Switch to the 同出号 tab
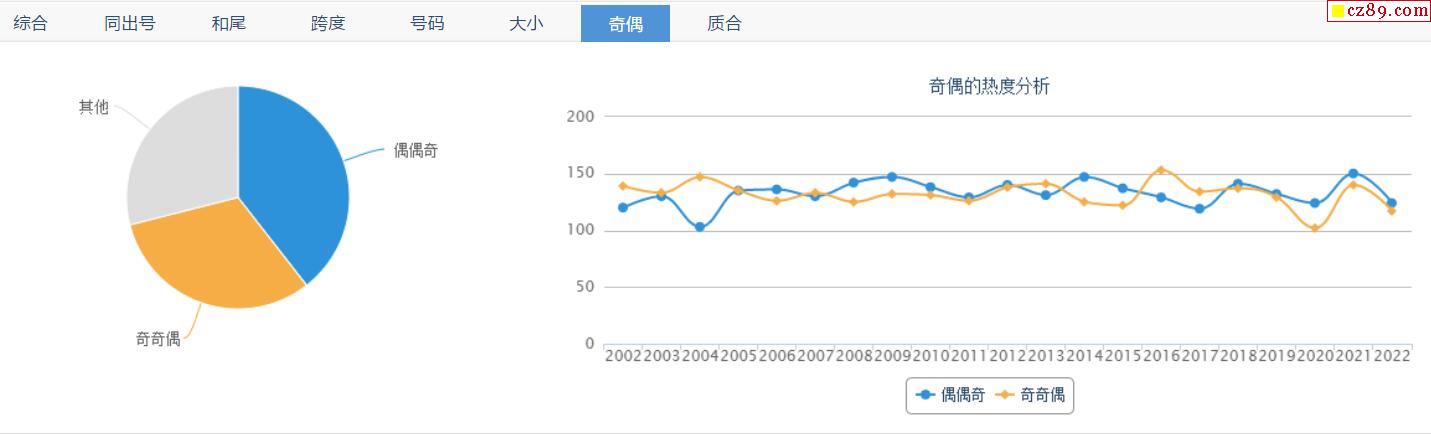Image resolution: width=1431 pixels, height=434 pixels. [x=130, y=23]
